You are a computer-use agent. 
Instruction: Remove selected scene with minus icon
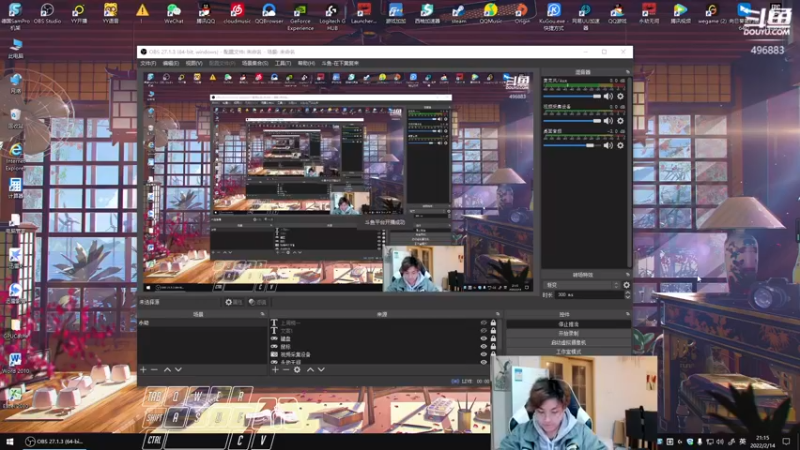[x=154, y=369]
